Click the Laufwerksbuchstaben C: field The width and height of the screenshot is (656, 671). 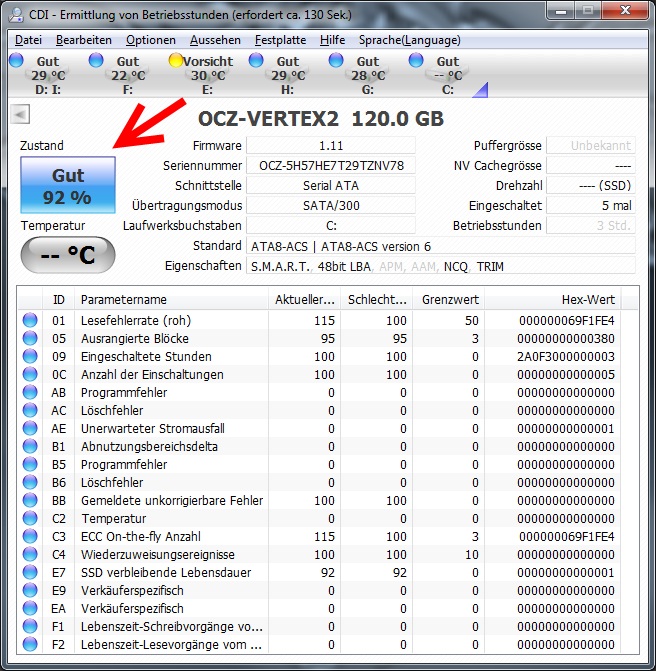click(331, 226)
